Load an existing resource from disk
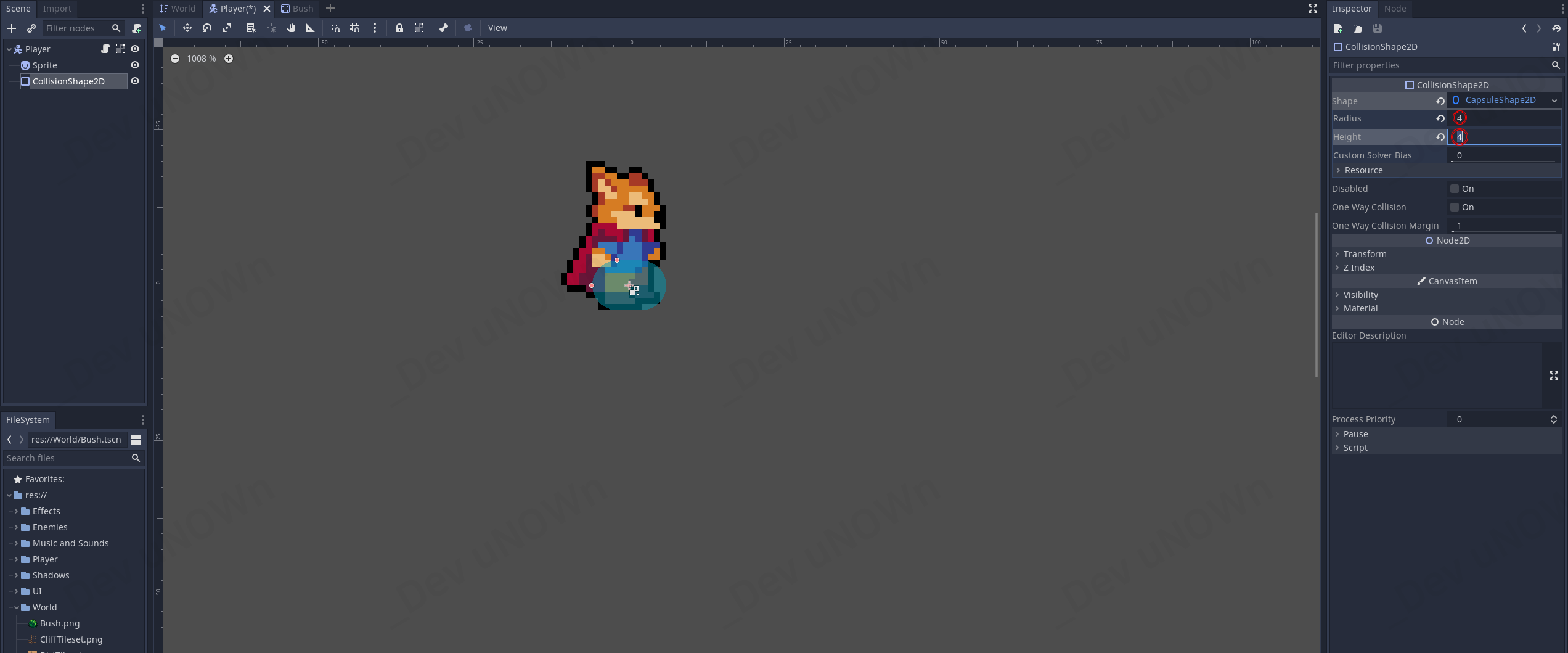The image size is (1568, 653). tap(1358, 28)
